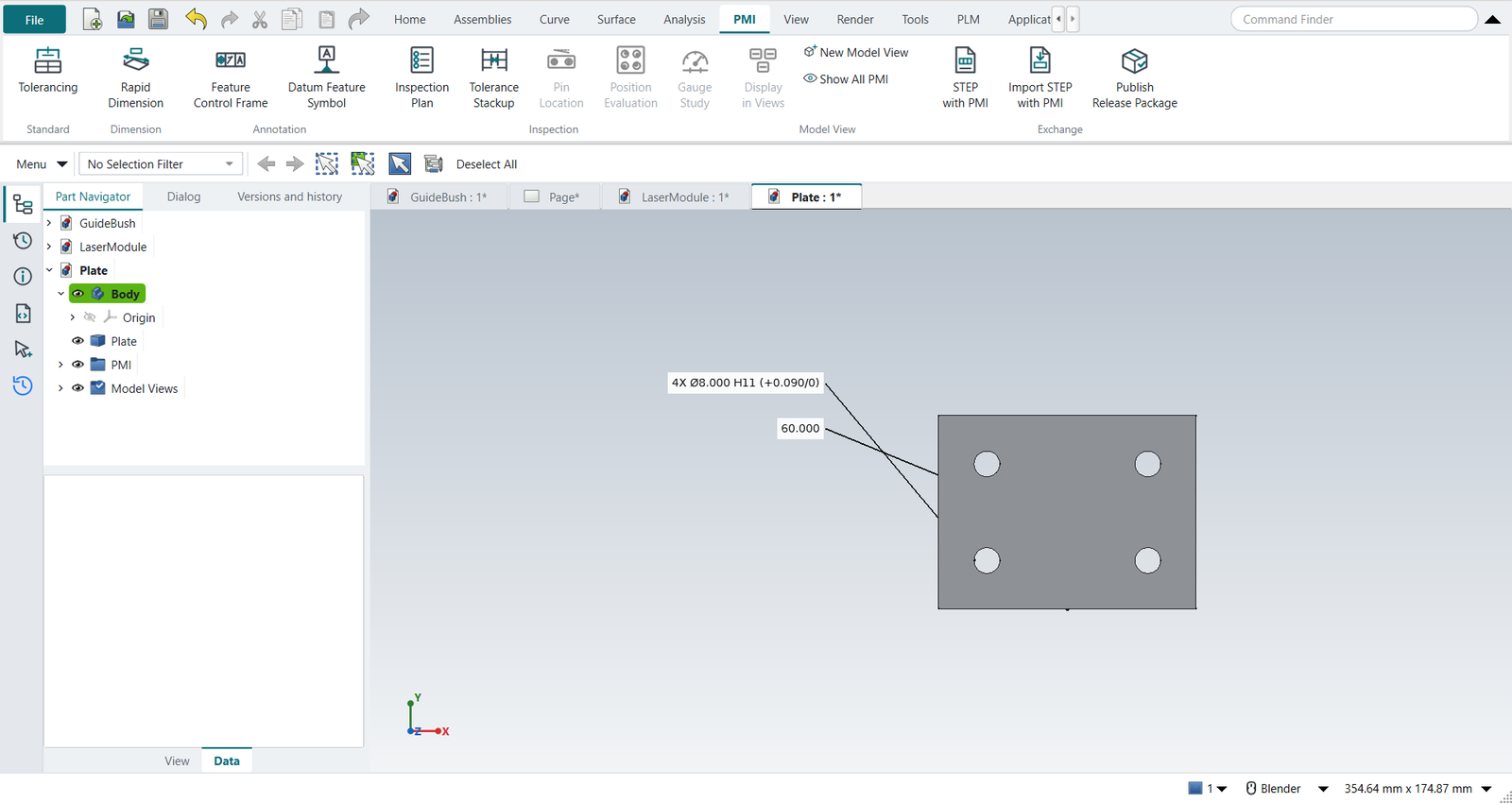
Task: Open the File menu button
Action: click(35, 19)
